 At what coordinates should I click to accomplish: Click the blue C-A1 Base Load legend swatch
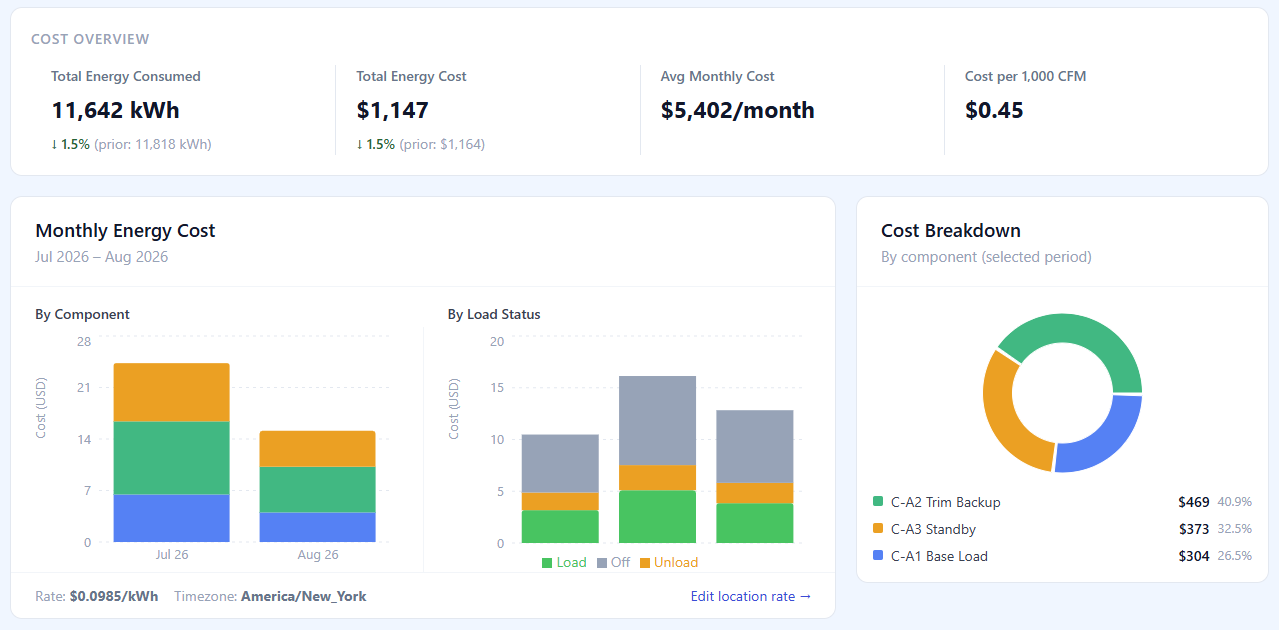[878, 556]
